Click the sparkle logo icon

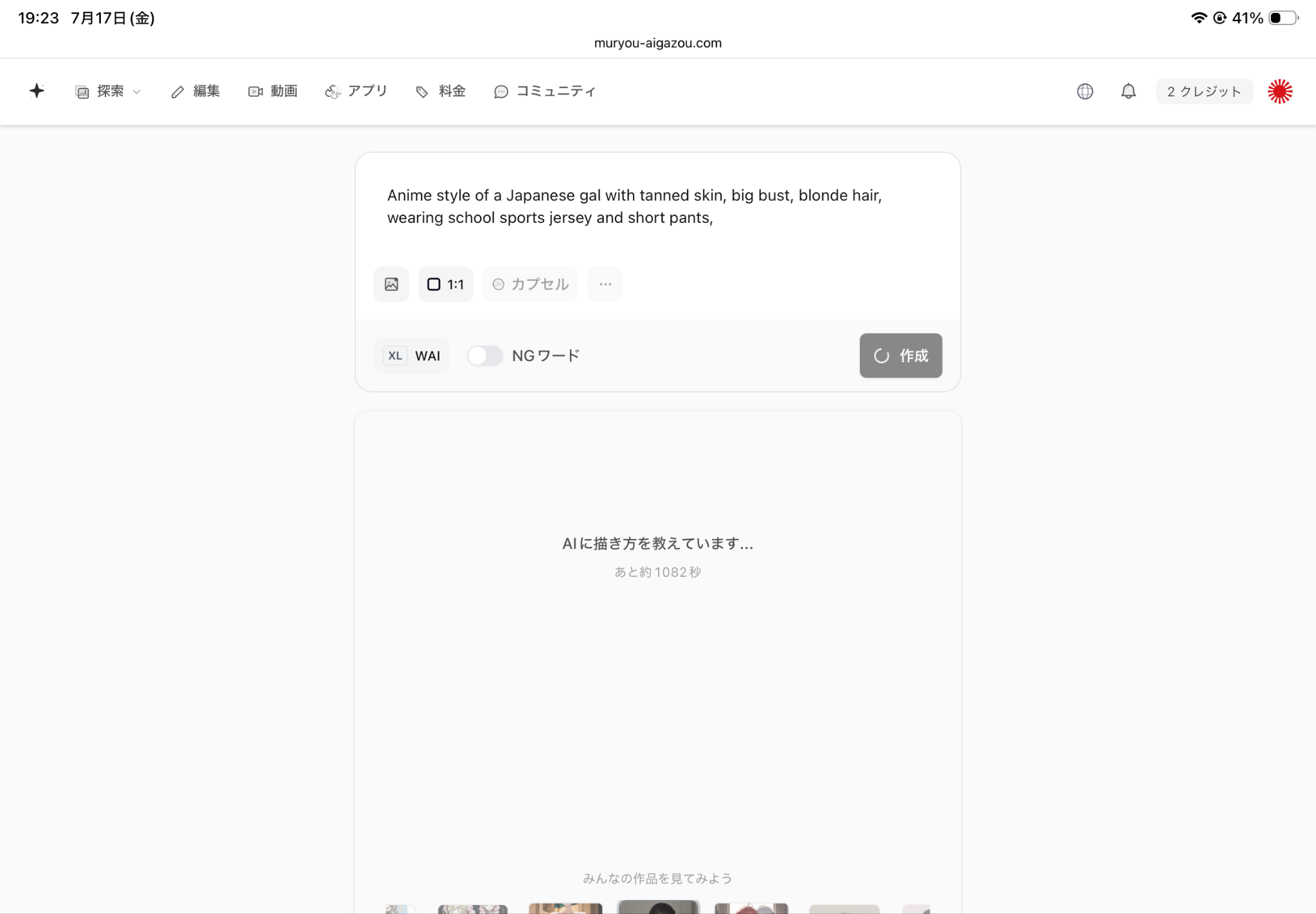point(37,91)
